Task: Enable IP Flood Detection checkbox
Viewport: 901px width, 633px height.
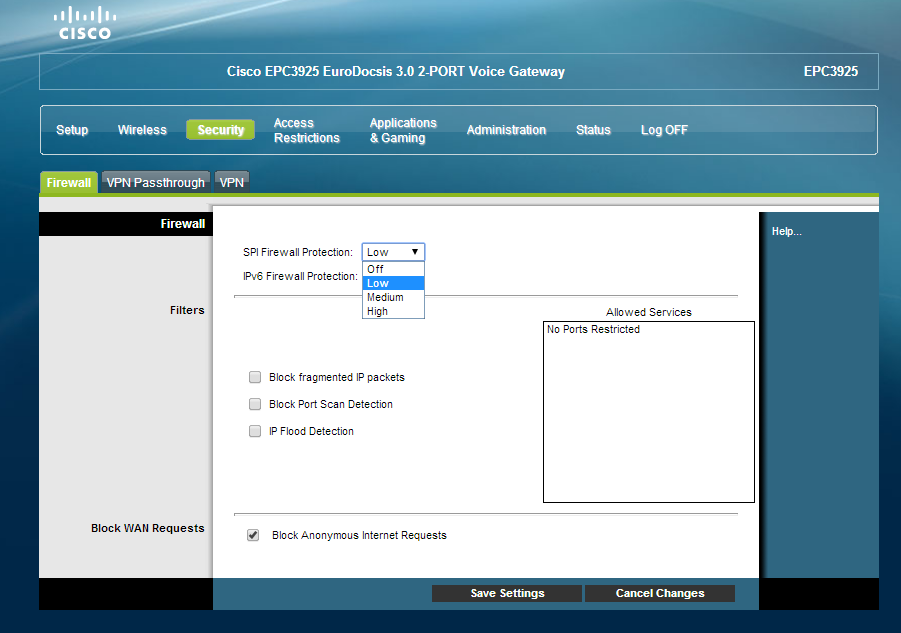Action: (255, 431)
